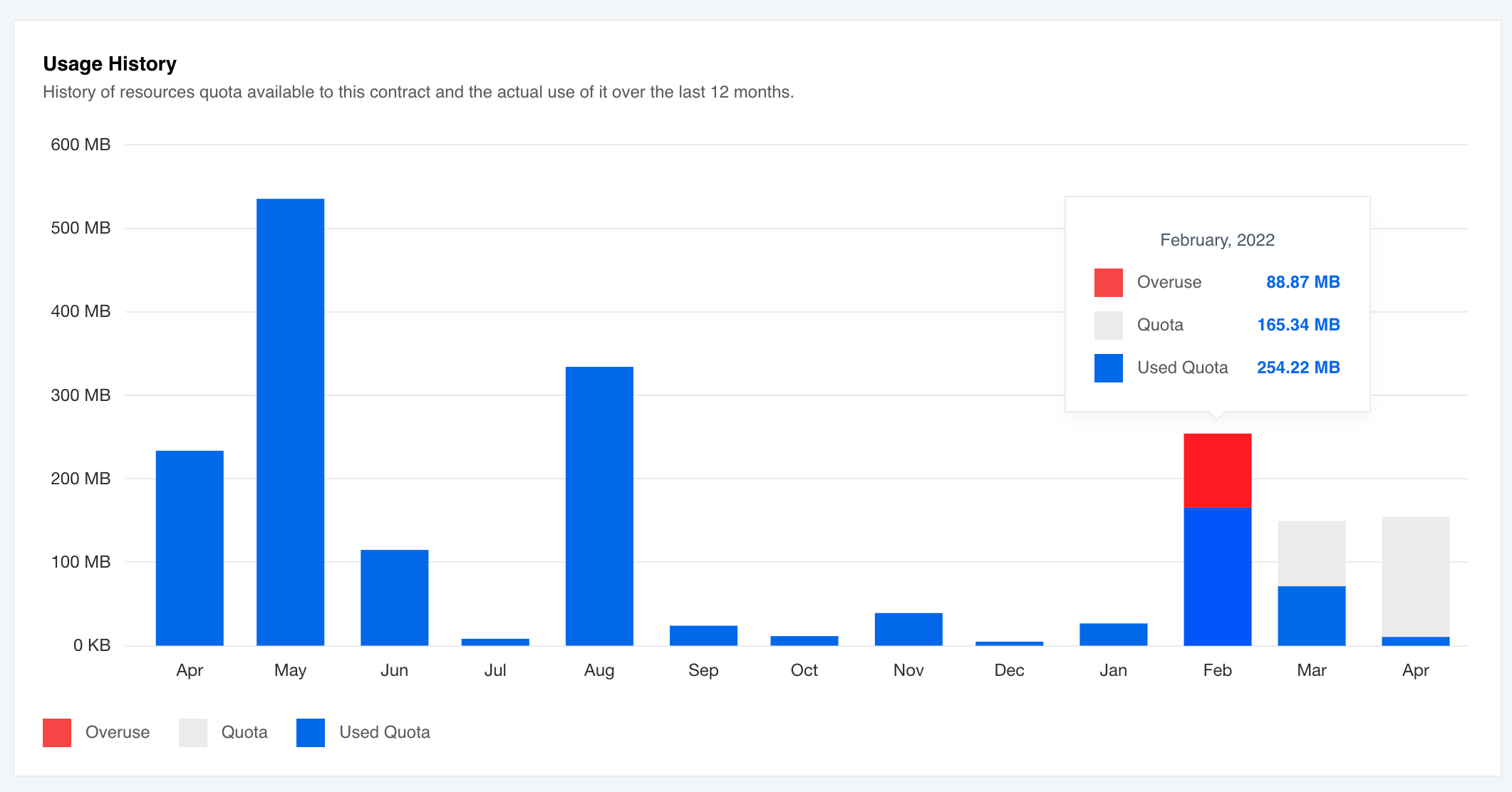Click the red Overuse legend swatch
1512x792 pixels.
pos(57,732)
